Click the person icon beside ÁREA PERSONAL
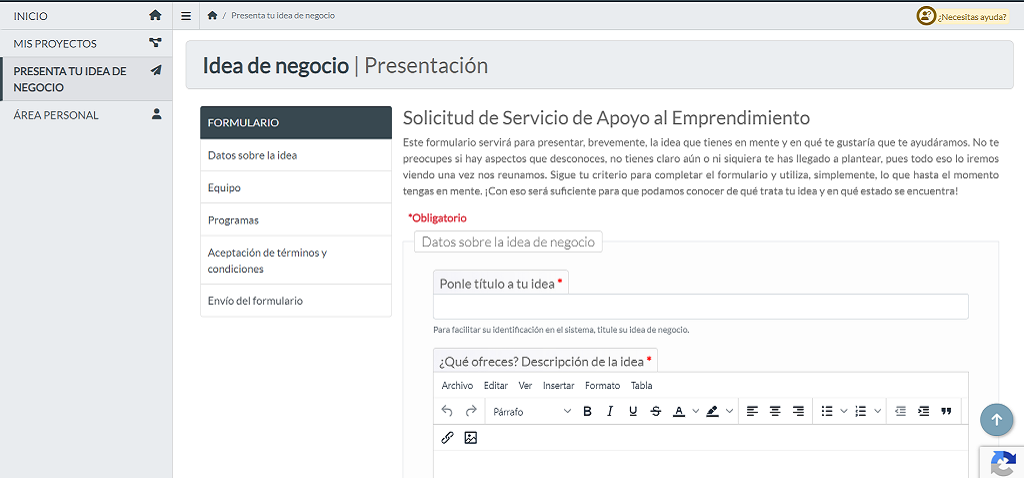The image size is (1024, 478). pos(156,114)
